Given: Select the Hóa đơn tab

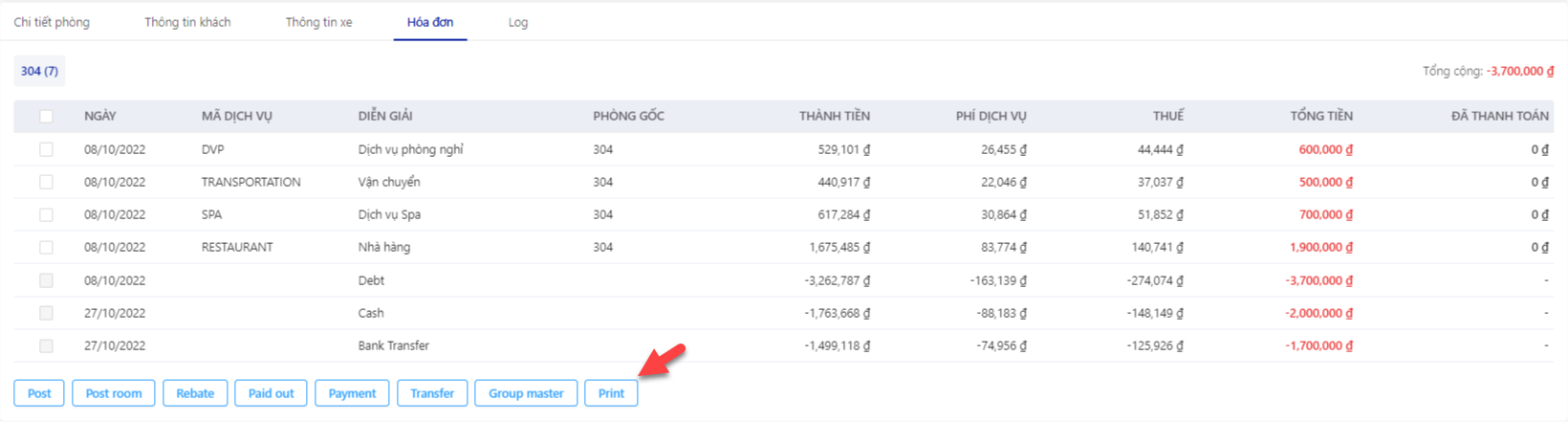Looking at the screenshot, I should pos(430,22).
